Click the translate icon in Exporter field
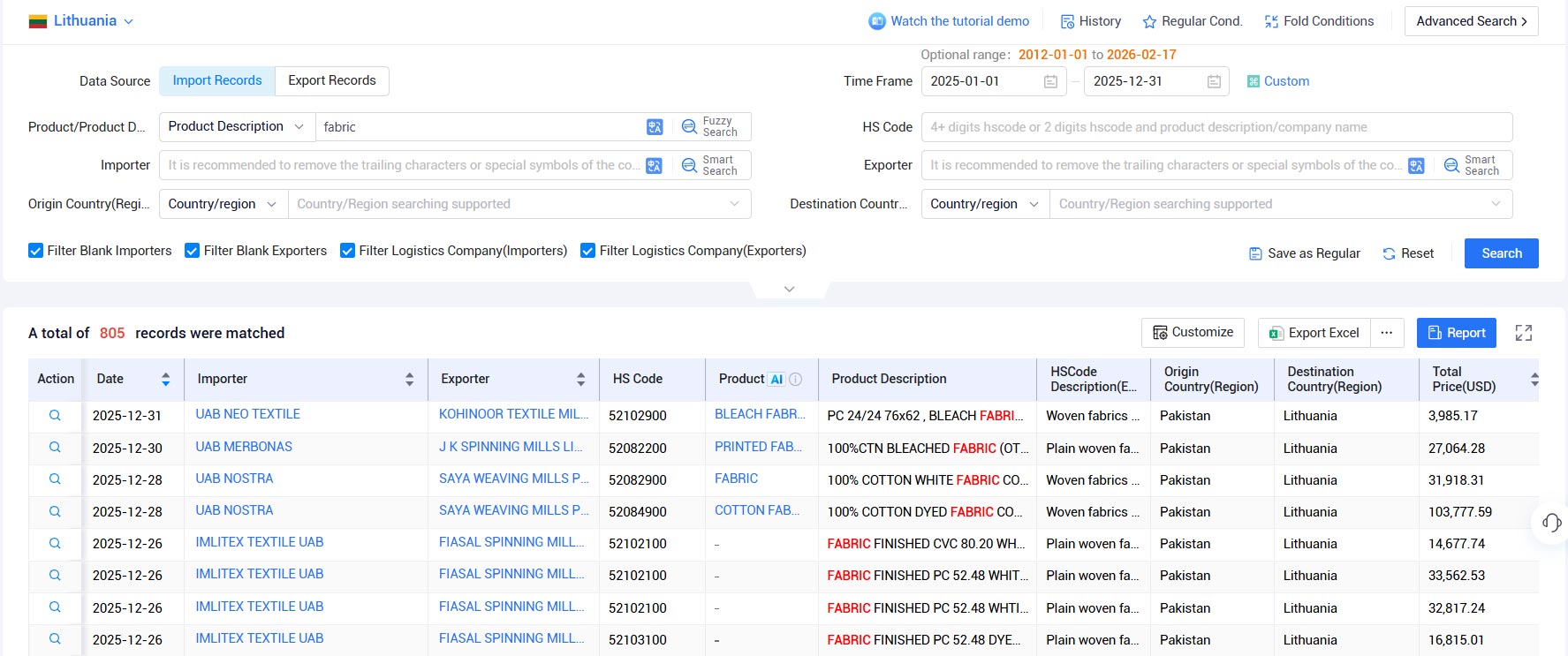 pyautogui.click(x=1416, y=165)
